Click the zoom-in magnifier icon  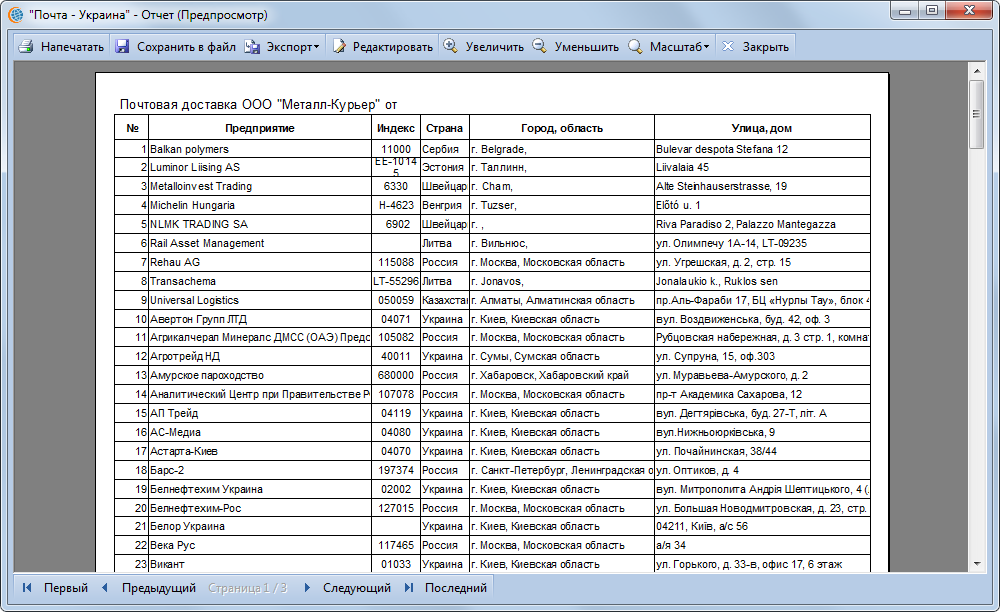[x=451, y=46]
